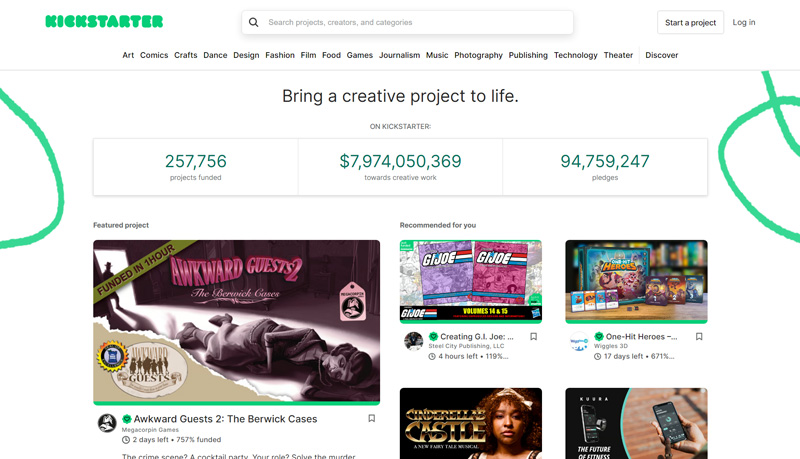Click the Megacorpin Games creator name

[x=151, y=430]
